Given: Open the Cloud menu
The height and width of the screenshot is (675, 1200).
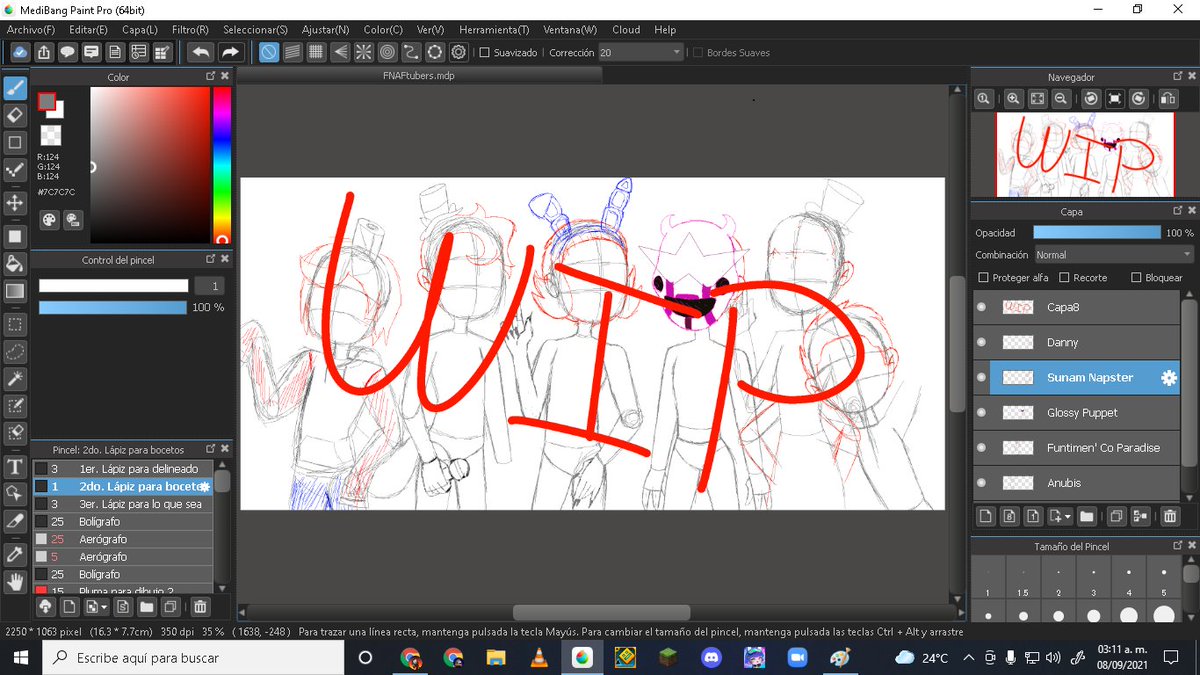Looking at the screenshot, I should point(626,30).
